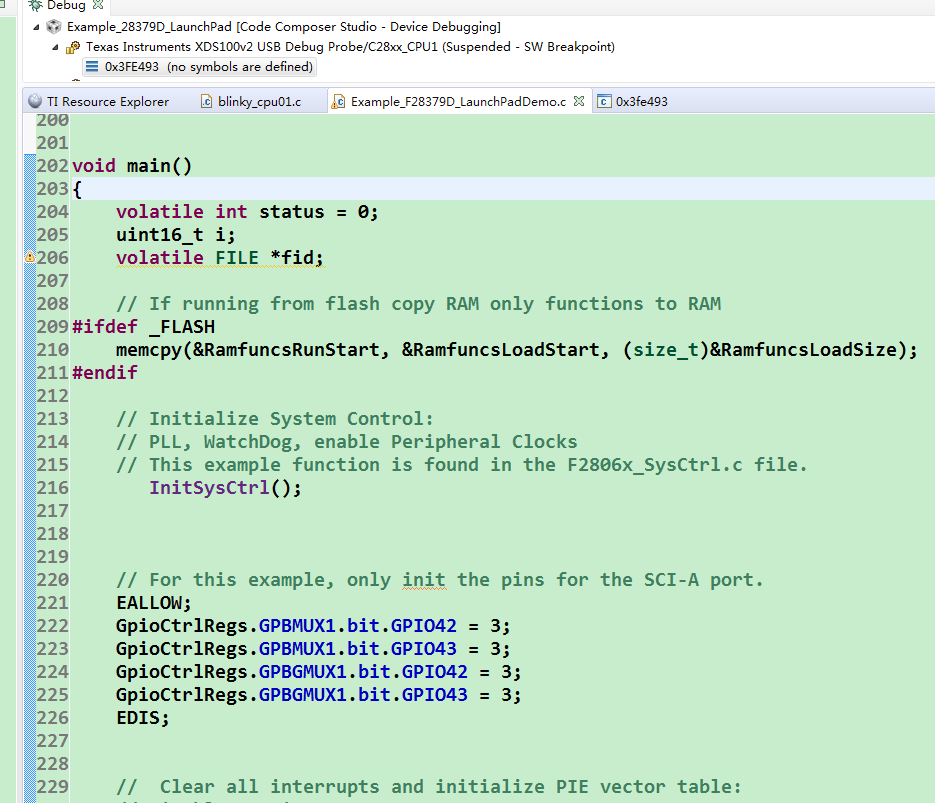Click the '#ifdef _FLASH' directive

coord(144,327)
